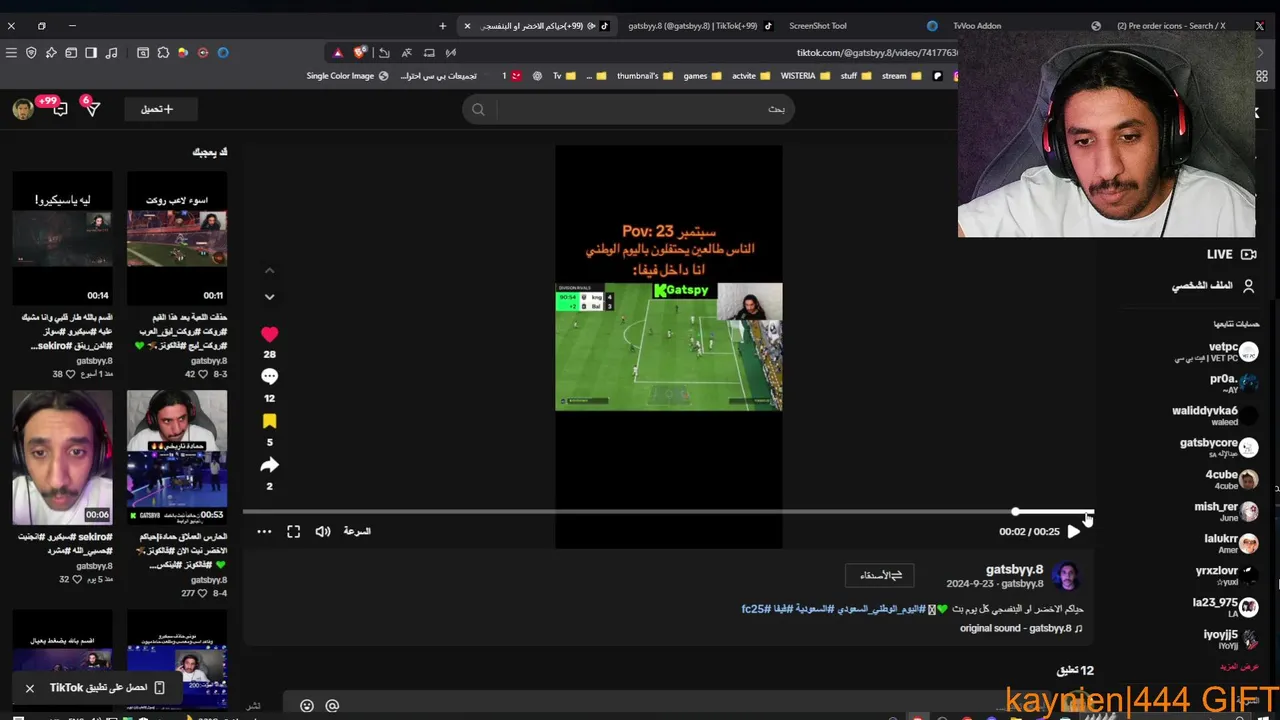This screenshot has height=720, width=1280.
Task: Open followed account mish_rer
Action: pyautogui.click(x=1226, y=512)
